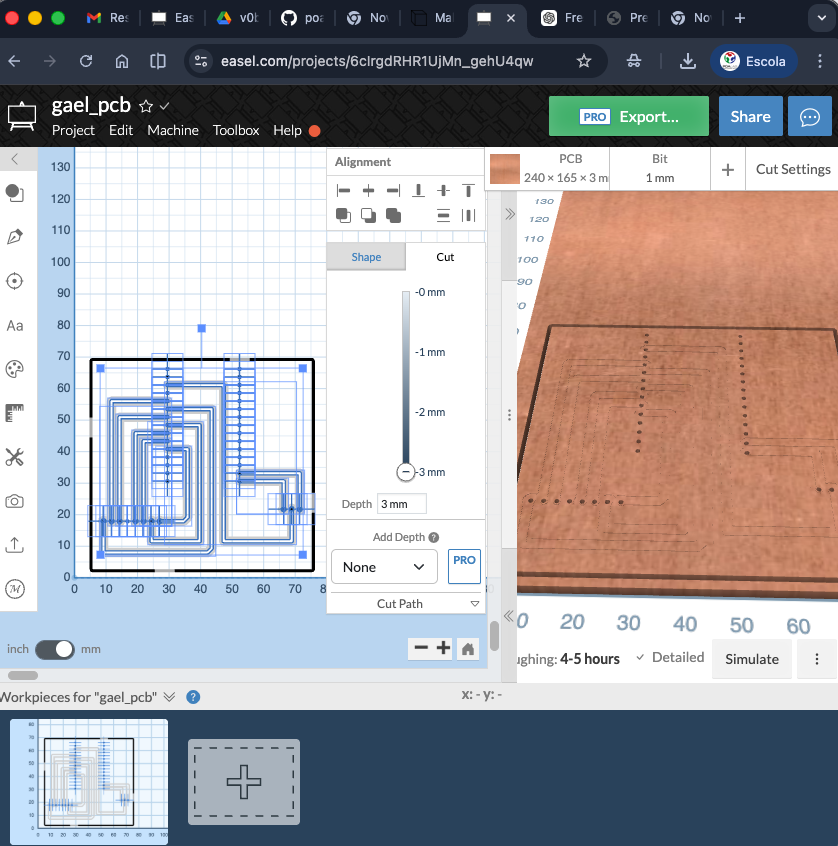The width and height of the screenshot is (838, 846).
Task: Open the feedback chat bubble
Action: pos(809,117)
